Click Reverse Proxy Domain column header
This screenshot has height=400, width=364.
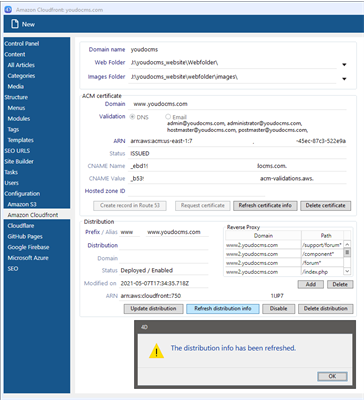click(263, 236)
